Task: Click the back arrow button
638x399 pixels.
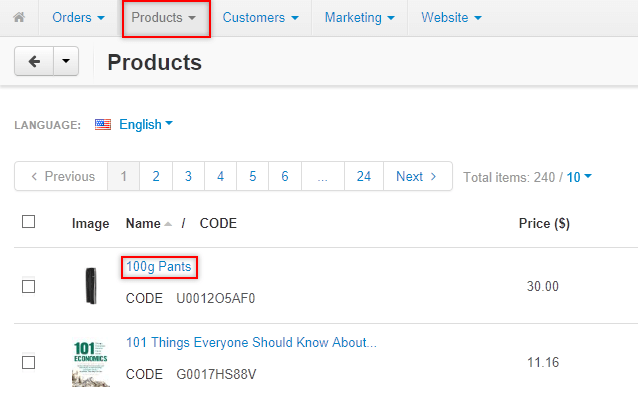Action: coord(34,61)
